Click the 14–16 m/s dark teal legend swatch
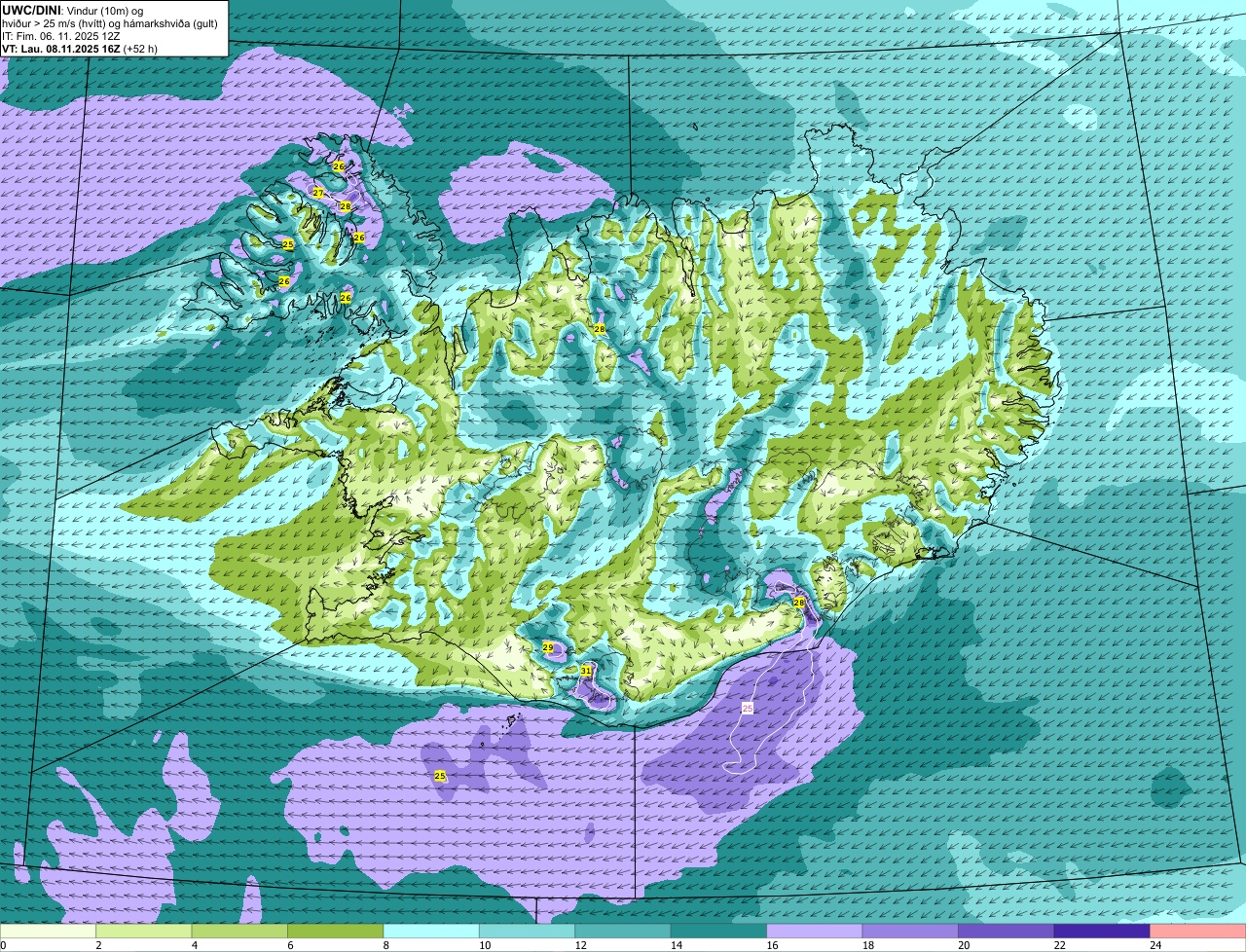1246x952 pixels. [719, 931]
